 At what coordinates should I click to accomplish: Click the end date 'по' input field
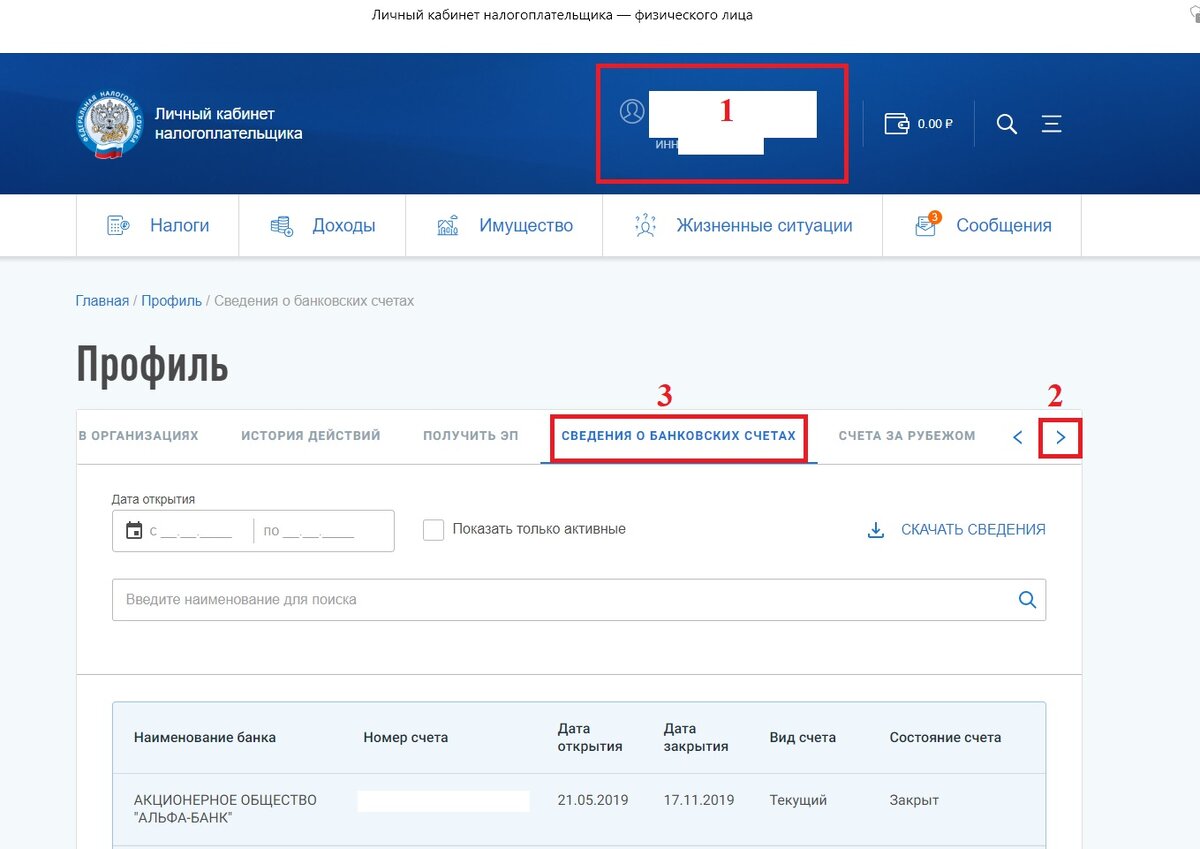coord(310,531)
